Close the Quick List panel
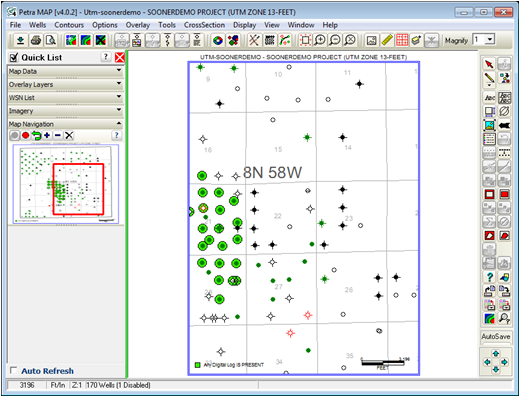 pos(120,57)
